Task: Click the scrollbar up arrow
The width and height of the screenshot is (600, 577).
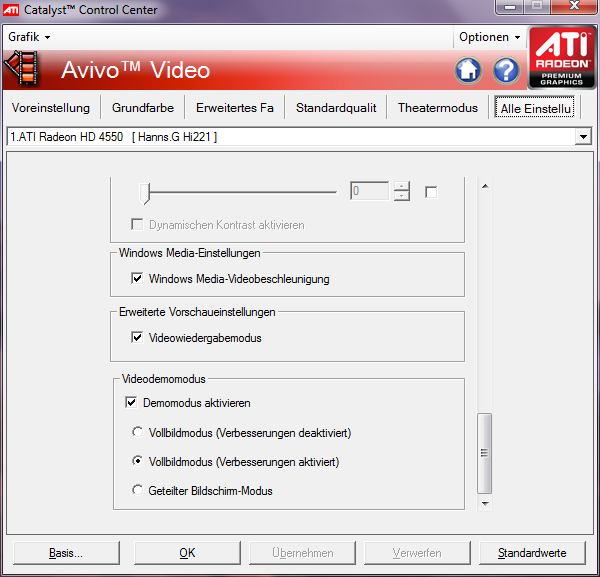Action: 485,186
